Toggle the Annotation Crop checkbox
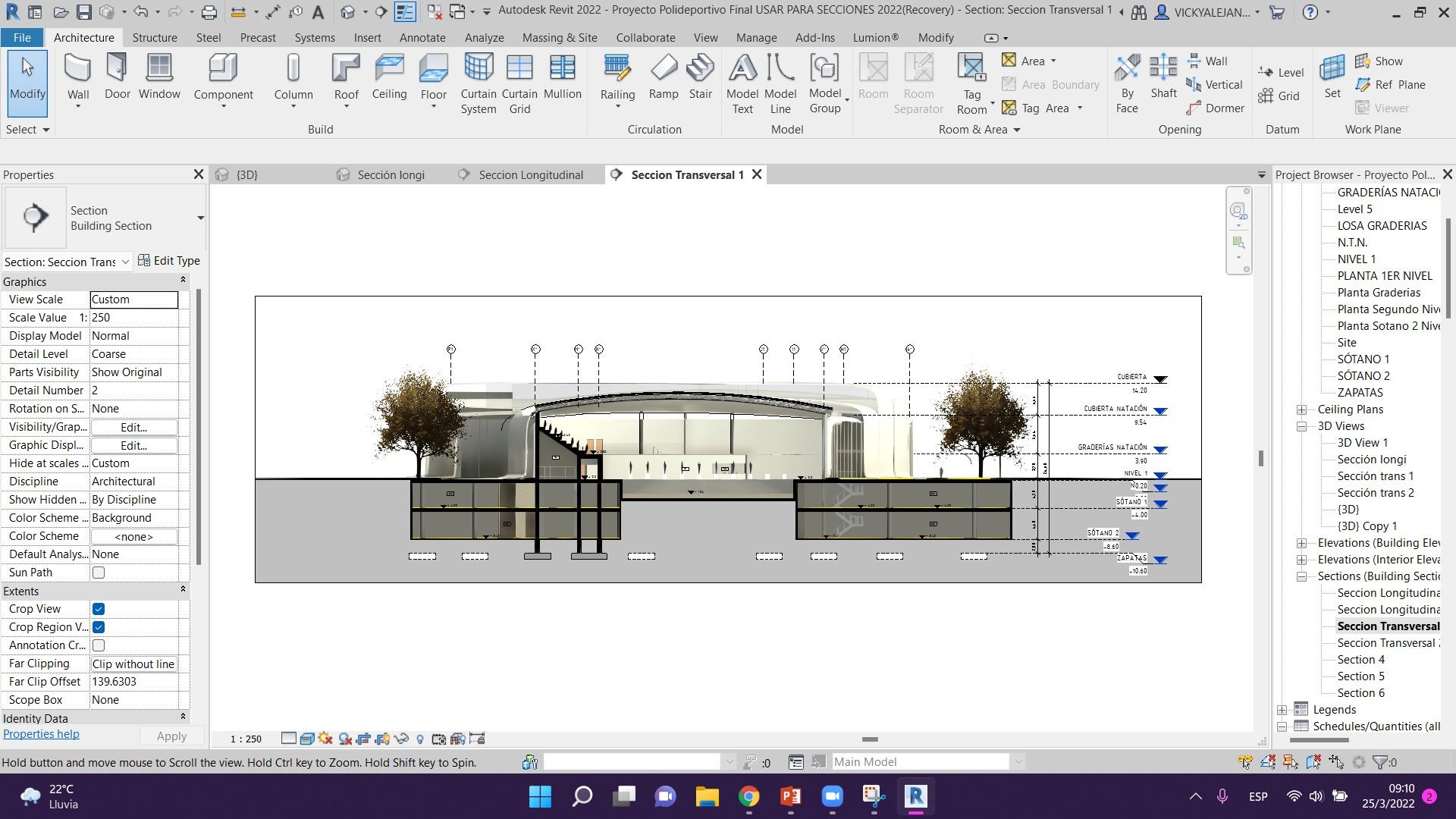1456x819 pixels. pos(99,645)
